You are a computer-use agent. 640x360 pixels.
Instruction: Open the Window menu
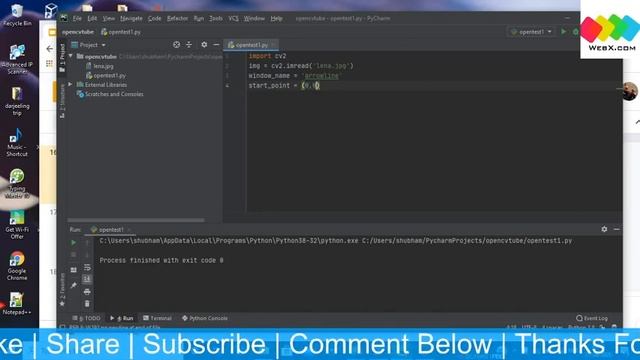[254, 18]
